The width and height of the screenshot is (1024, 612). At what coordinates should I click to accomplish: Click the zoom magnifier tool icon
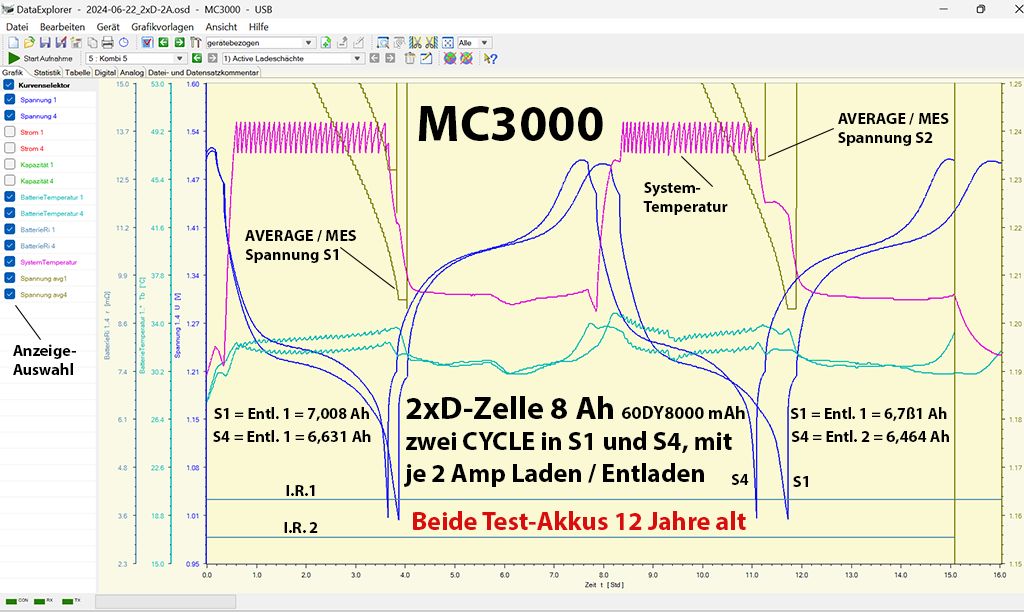click(383, 43)
